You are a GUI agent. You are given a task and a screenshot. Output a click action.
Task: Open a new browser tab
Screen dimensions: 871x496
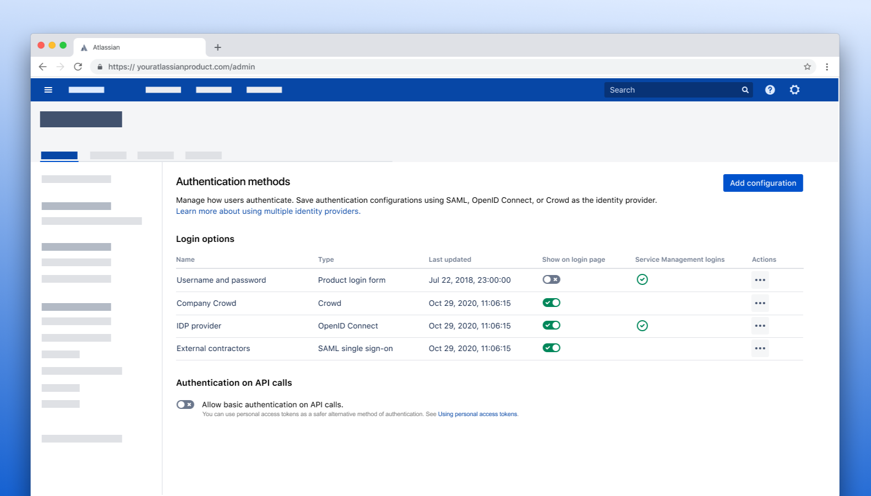pyautogui.click(x=218, y=47)
